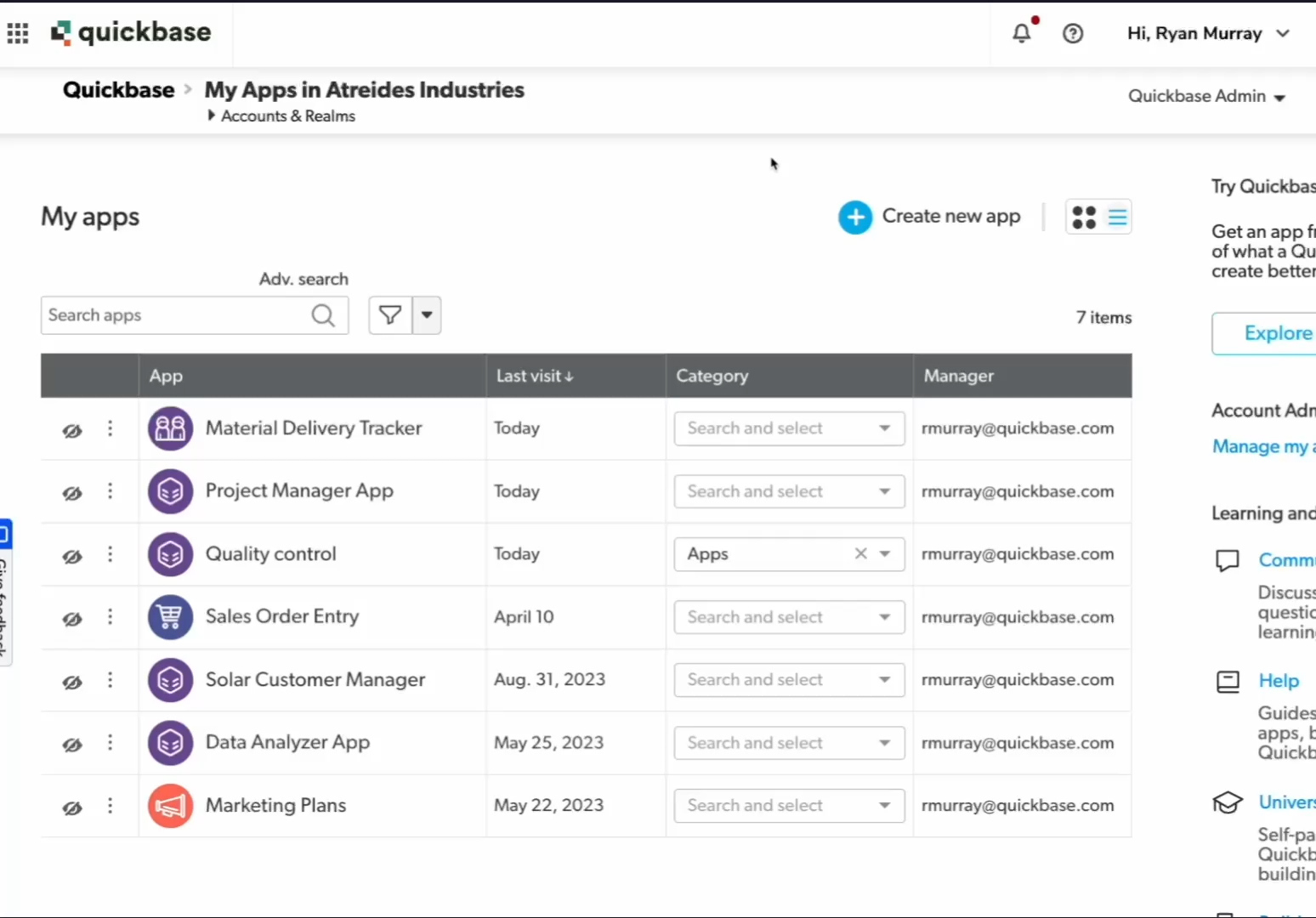Open Sales Order Entry app icon
The width and height of the screenshot is (1316, 918).
(170, 617)
